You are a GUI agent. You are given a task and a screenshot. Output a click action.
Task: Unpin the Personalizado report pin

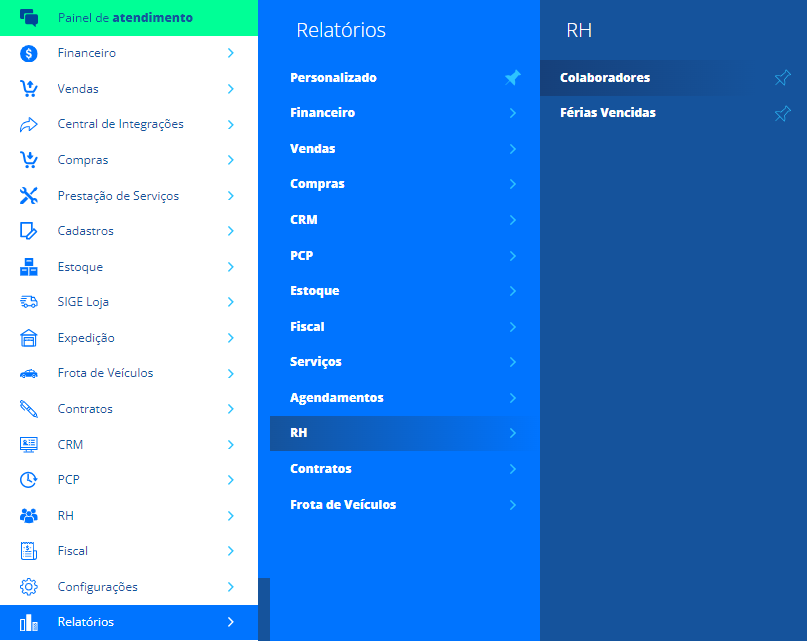pyautogui.click(x=513, y=78)
